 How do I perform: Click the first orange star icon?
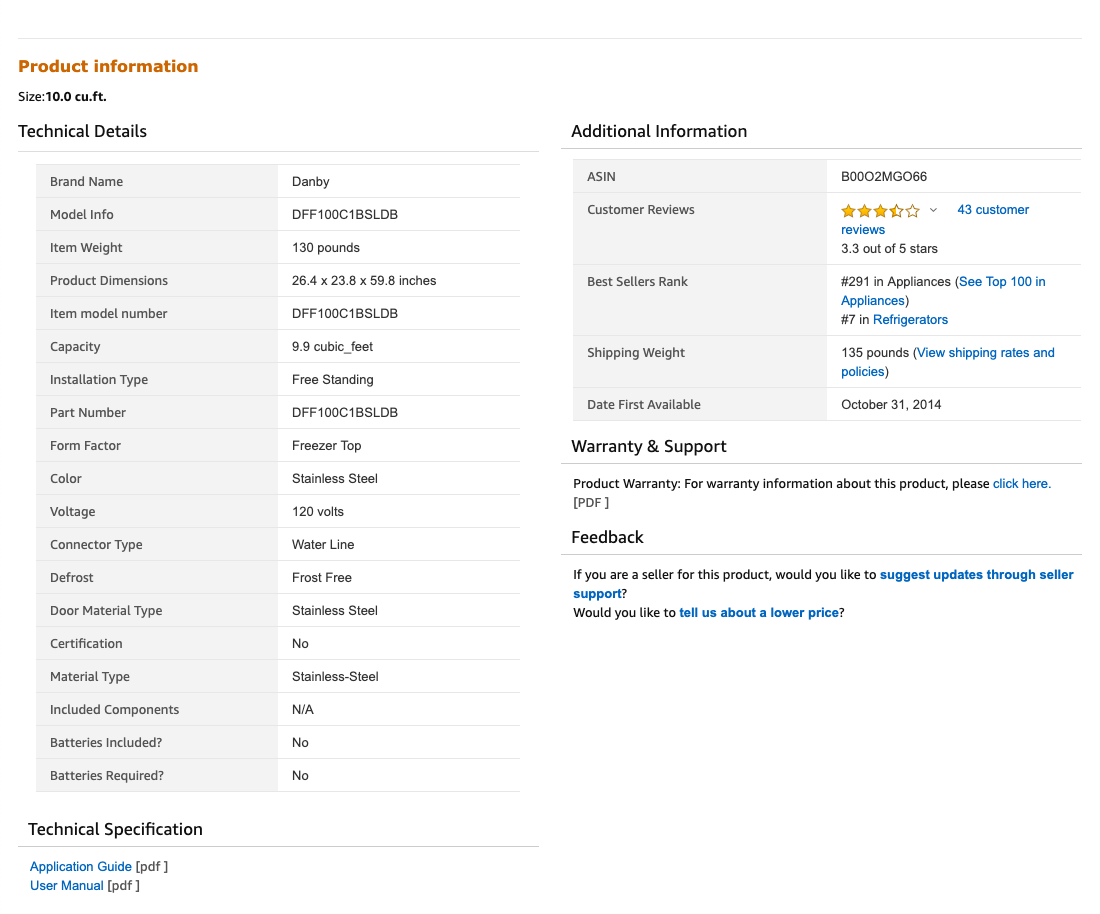pyautogui.click(x=848, y=211)
